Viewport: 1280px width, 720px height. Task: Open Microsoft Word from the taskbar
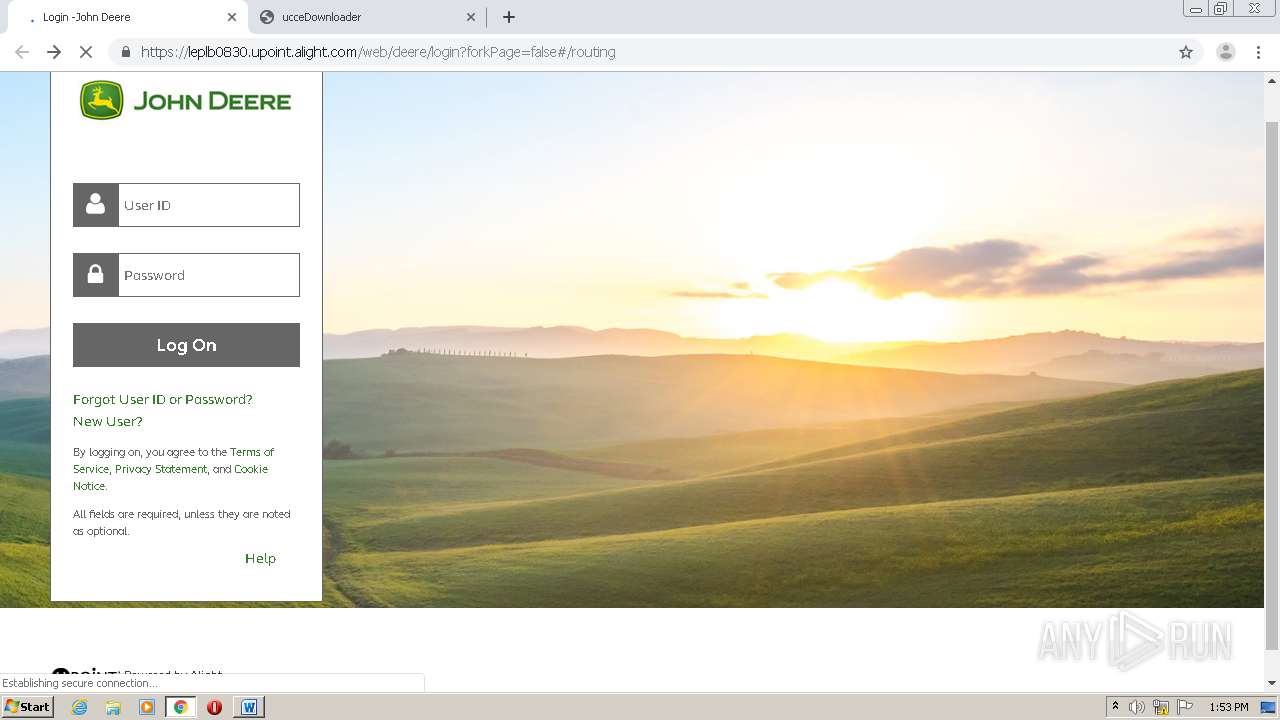point(249,707)
